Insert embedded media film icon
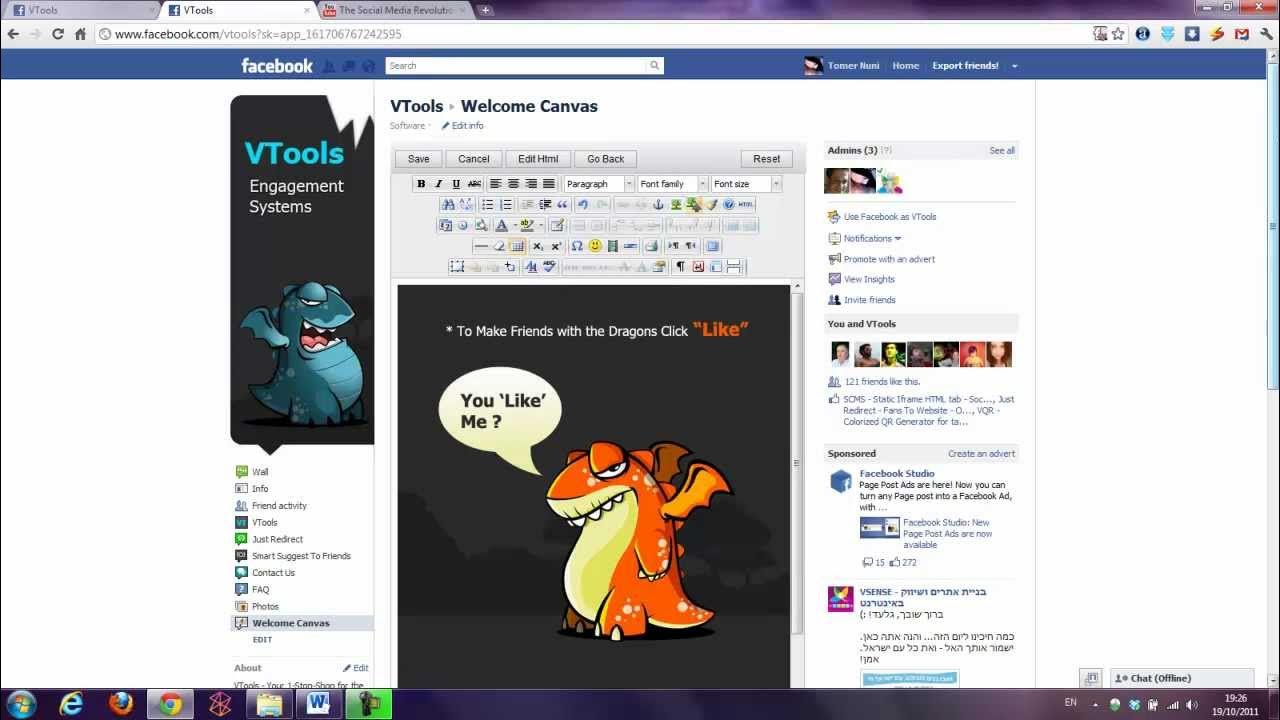 (x=613, y=246)
